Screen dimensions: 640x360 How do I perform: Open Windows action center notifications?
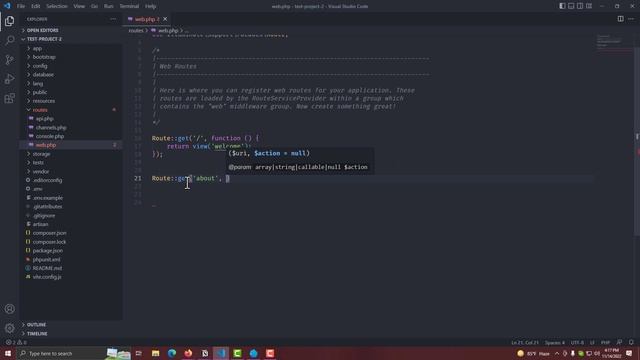pyautogui.click(x=629, y=353)
